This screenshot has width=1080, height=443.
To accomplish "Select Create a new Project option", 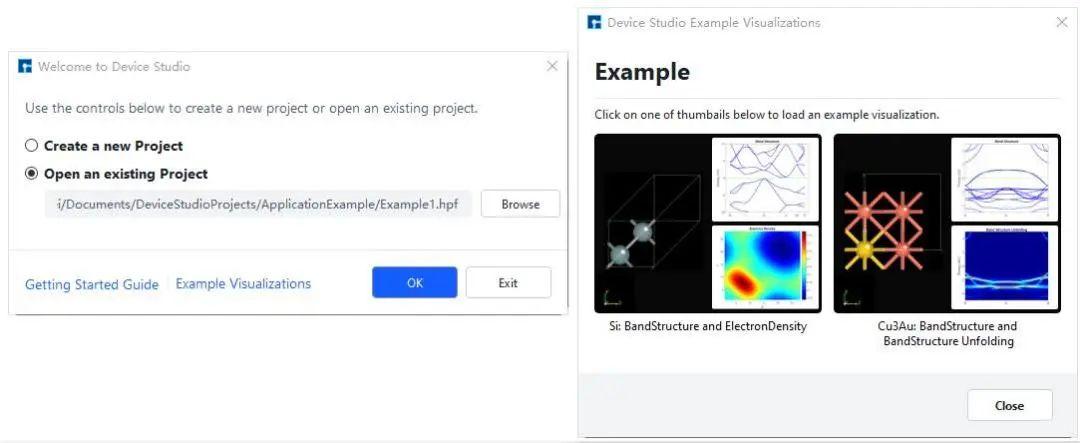I will click(x=32, y=146).
